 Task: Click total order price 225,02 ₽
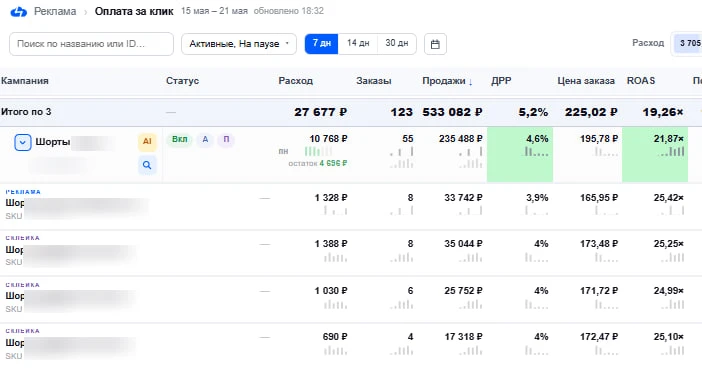(x=591, y=112)
